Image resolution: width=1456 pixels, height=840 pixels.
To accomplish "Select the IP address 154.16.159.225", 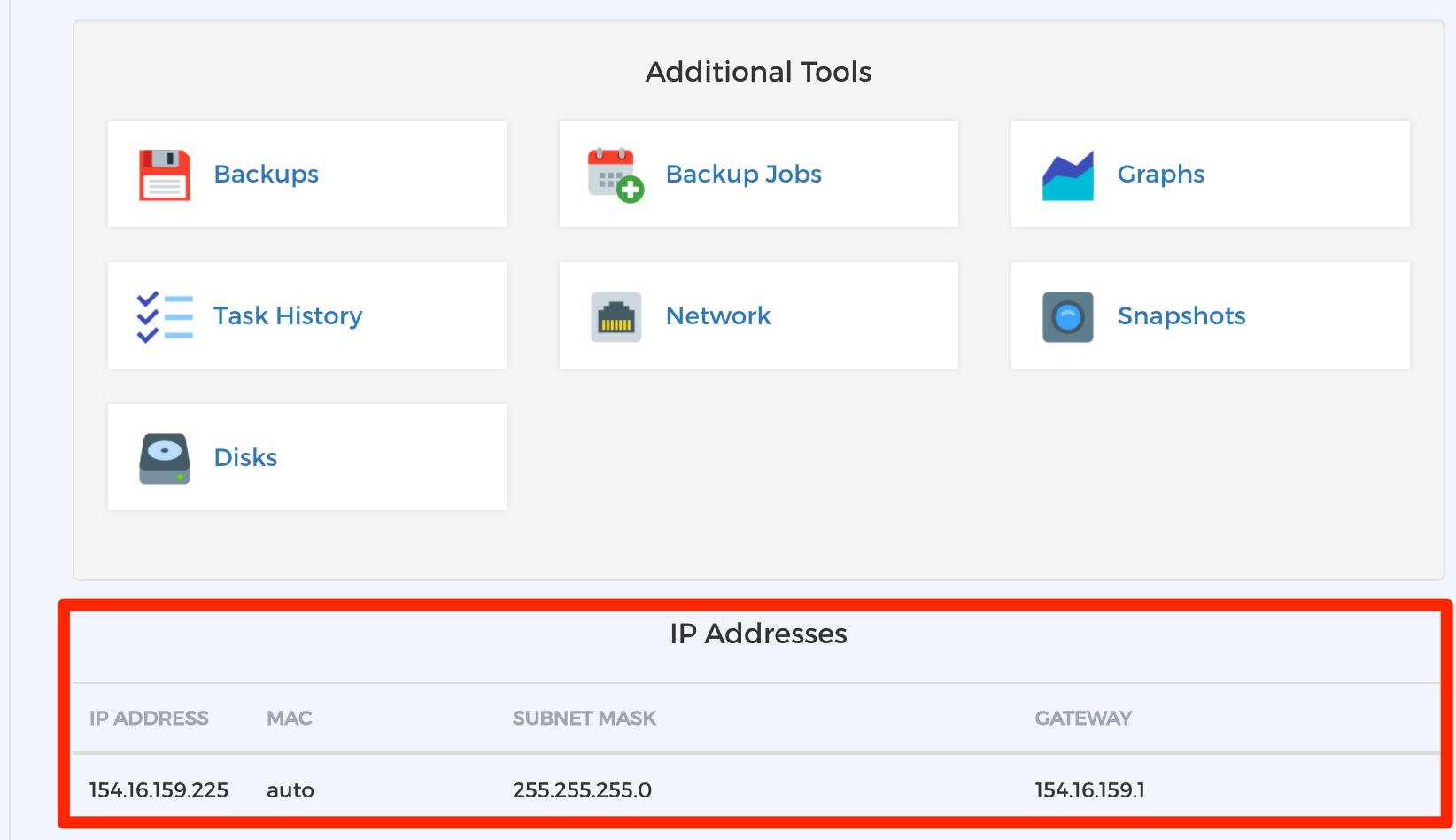I will 159,790.
